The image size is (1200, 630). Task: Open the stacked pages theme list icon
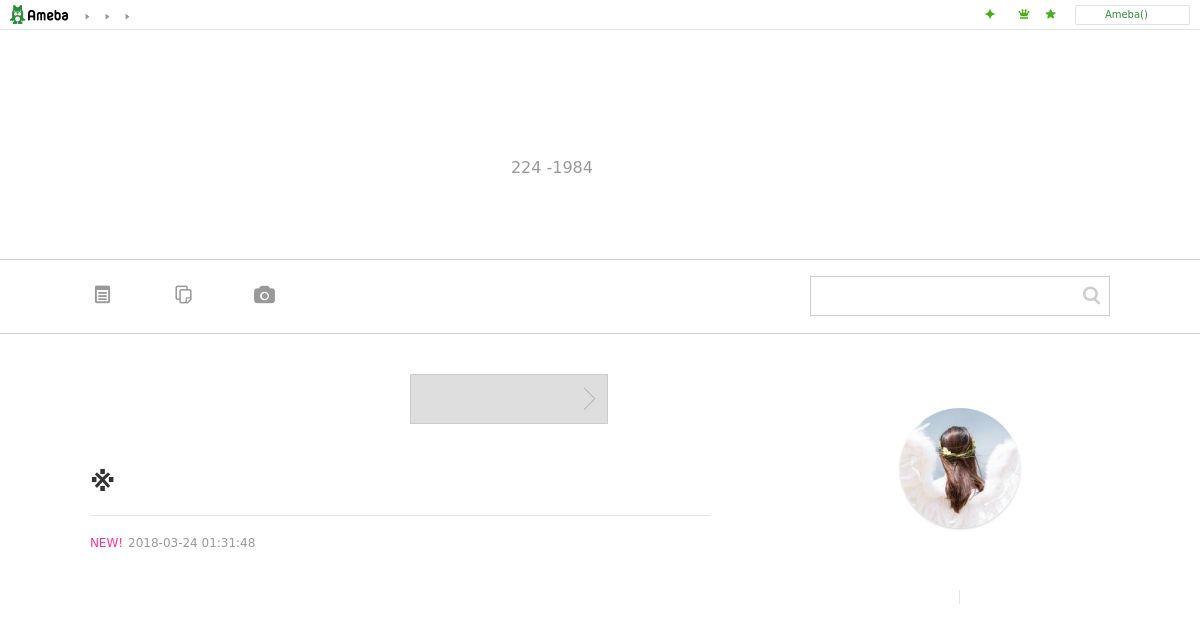point(183,294)
